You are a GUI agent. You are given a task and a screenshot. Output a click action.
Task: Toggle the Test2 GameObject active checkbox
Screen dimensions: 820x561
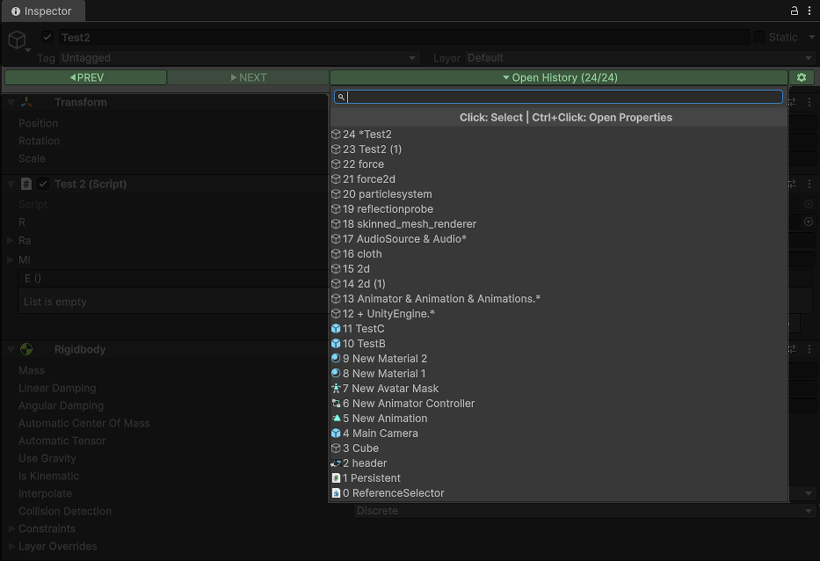click(x=47, y=38)
